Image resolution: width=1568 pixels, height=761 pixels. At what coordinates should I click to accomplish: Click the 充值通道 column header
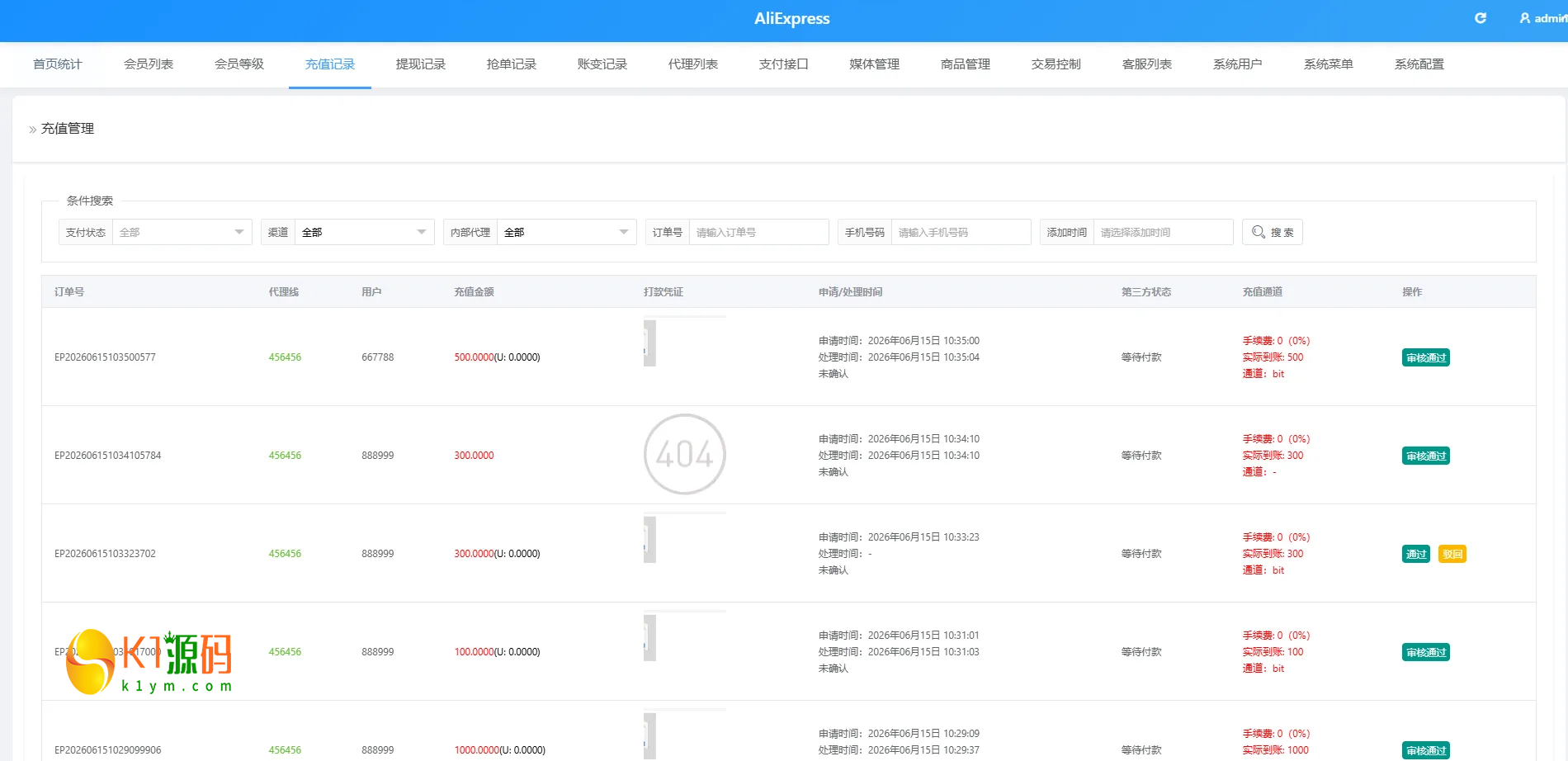[x=1263, y=292]
